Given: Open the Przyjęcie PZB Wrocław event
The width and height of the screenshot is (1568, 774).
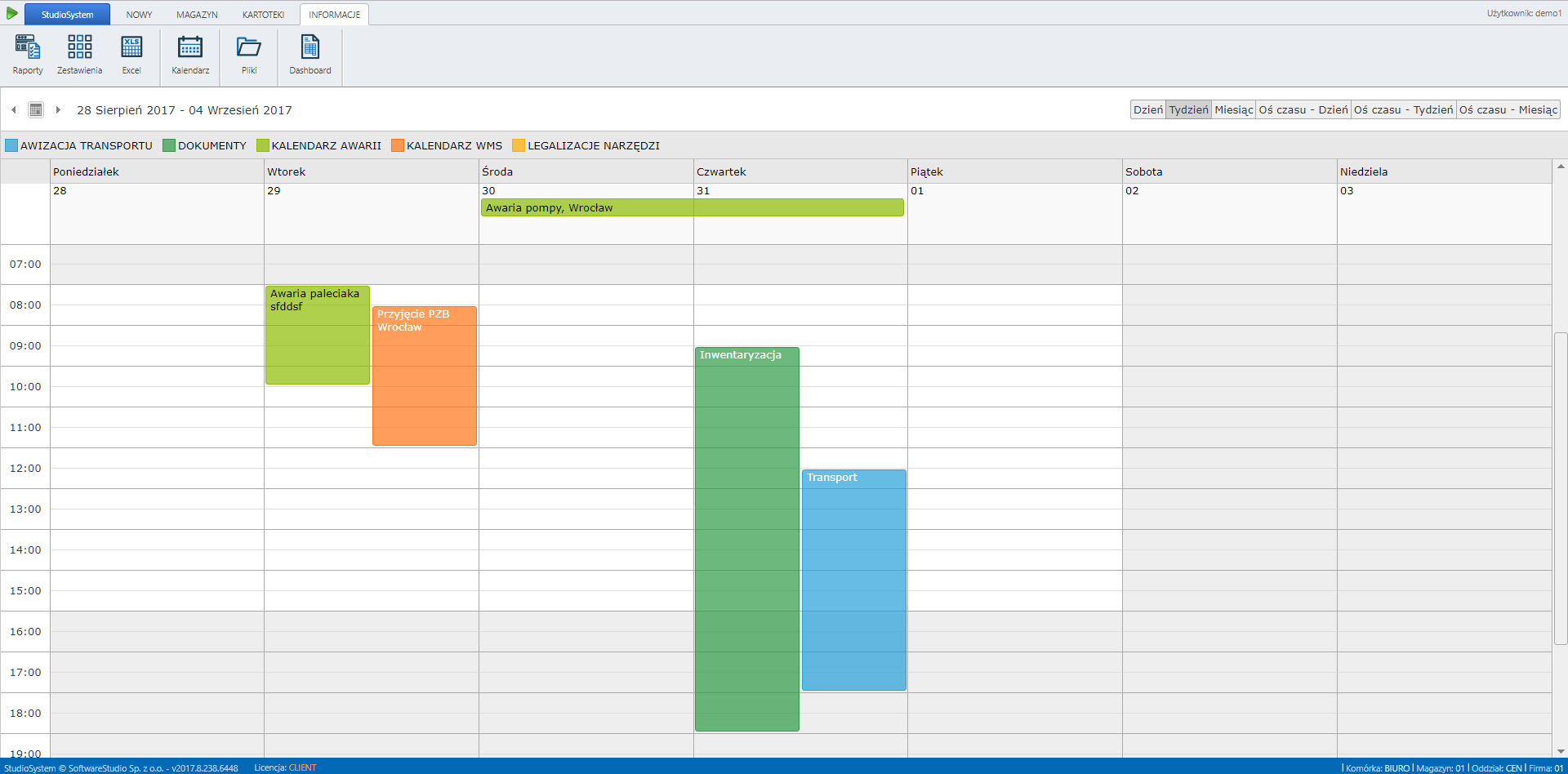Looking at the screenshot, I should [x=425, y=376].
